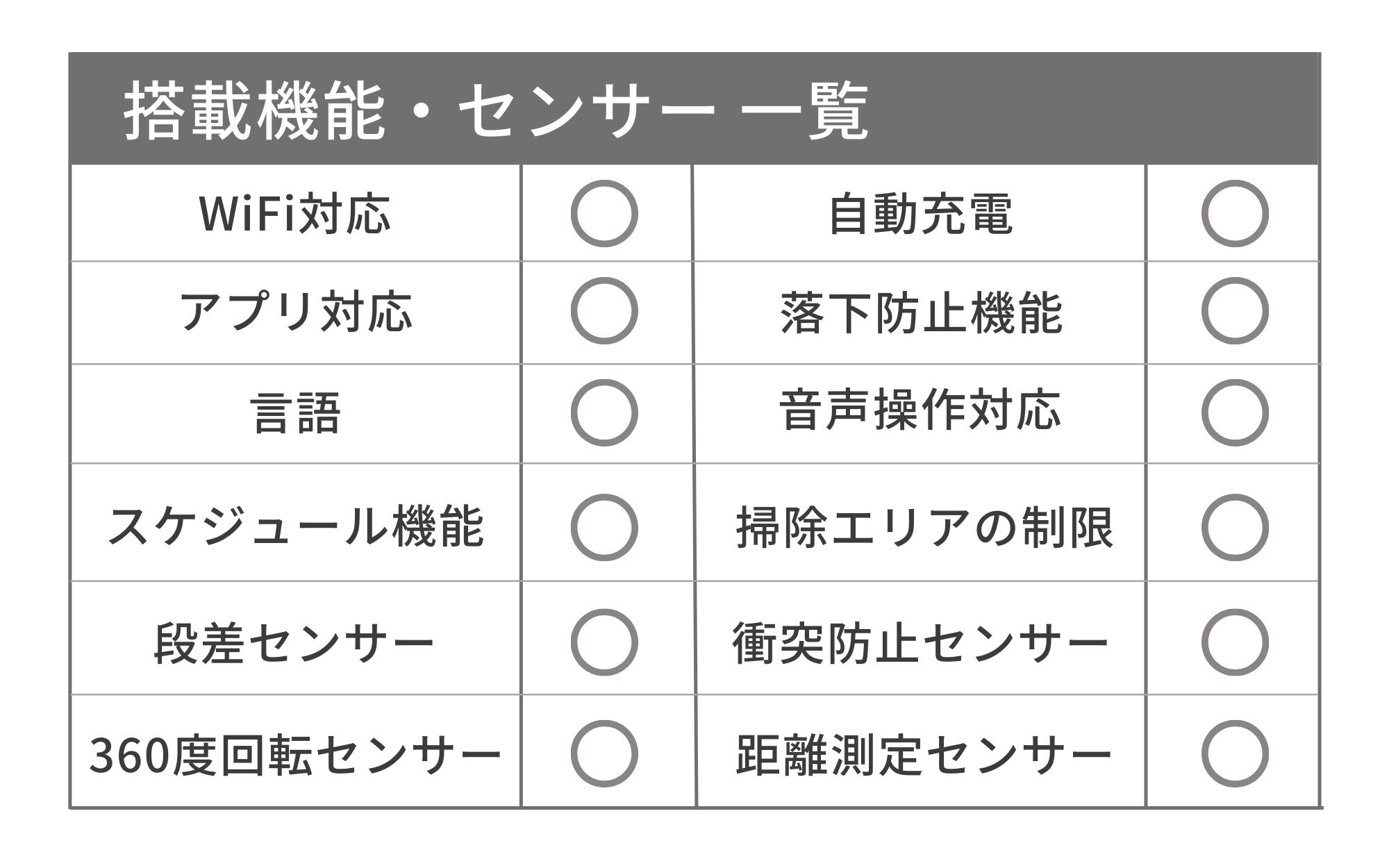The height and width of the screenshot is (868, 1389).
Task: Select the circle mark for 言語
Action: click(x=604, y=412)
